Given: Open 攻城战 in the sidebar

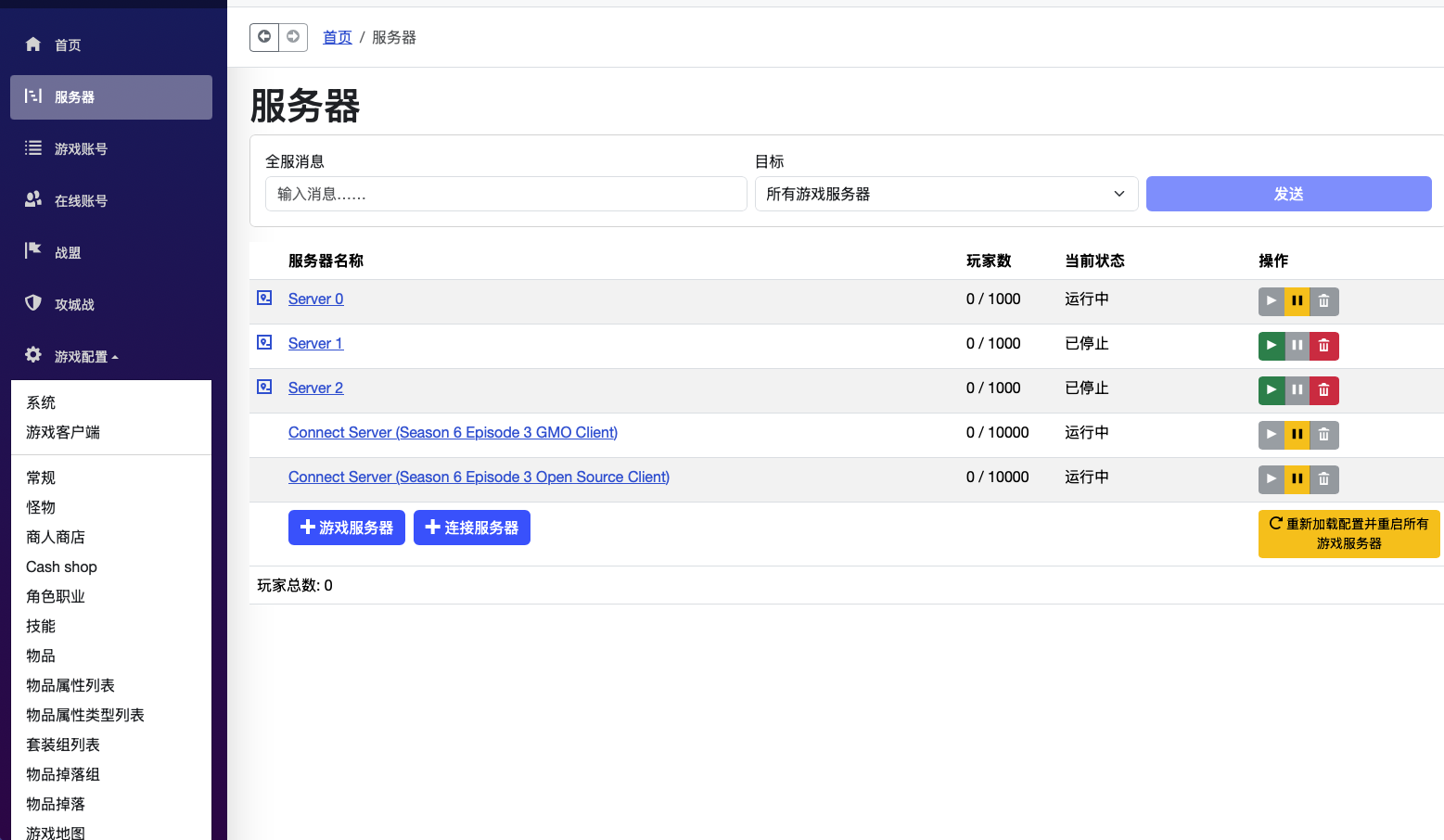Looking at the screenshot, I should click(x=111, y=304).
